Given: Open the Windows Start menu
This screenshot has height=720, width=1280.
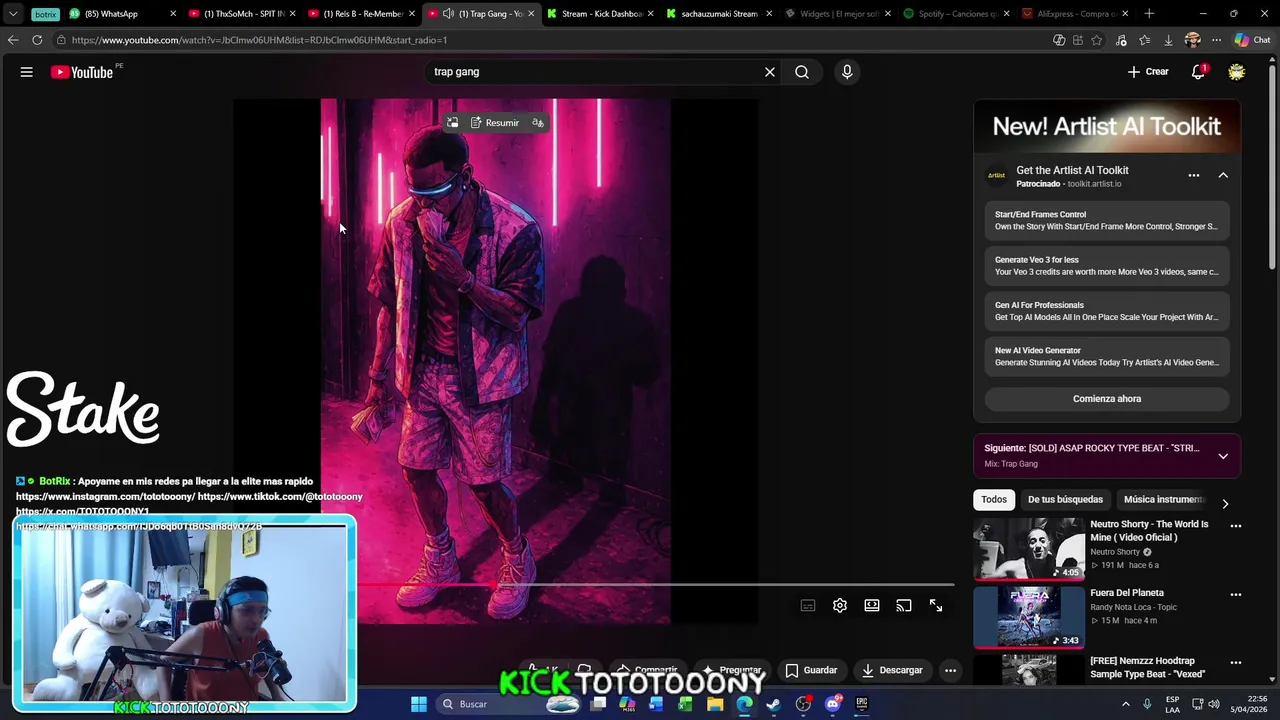Looking at the screenshot, I should point(419,704).
